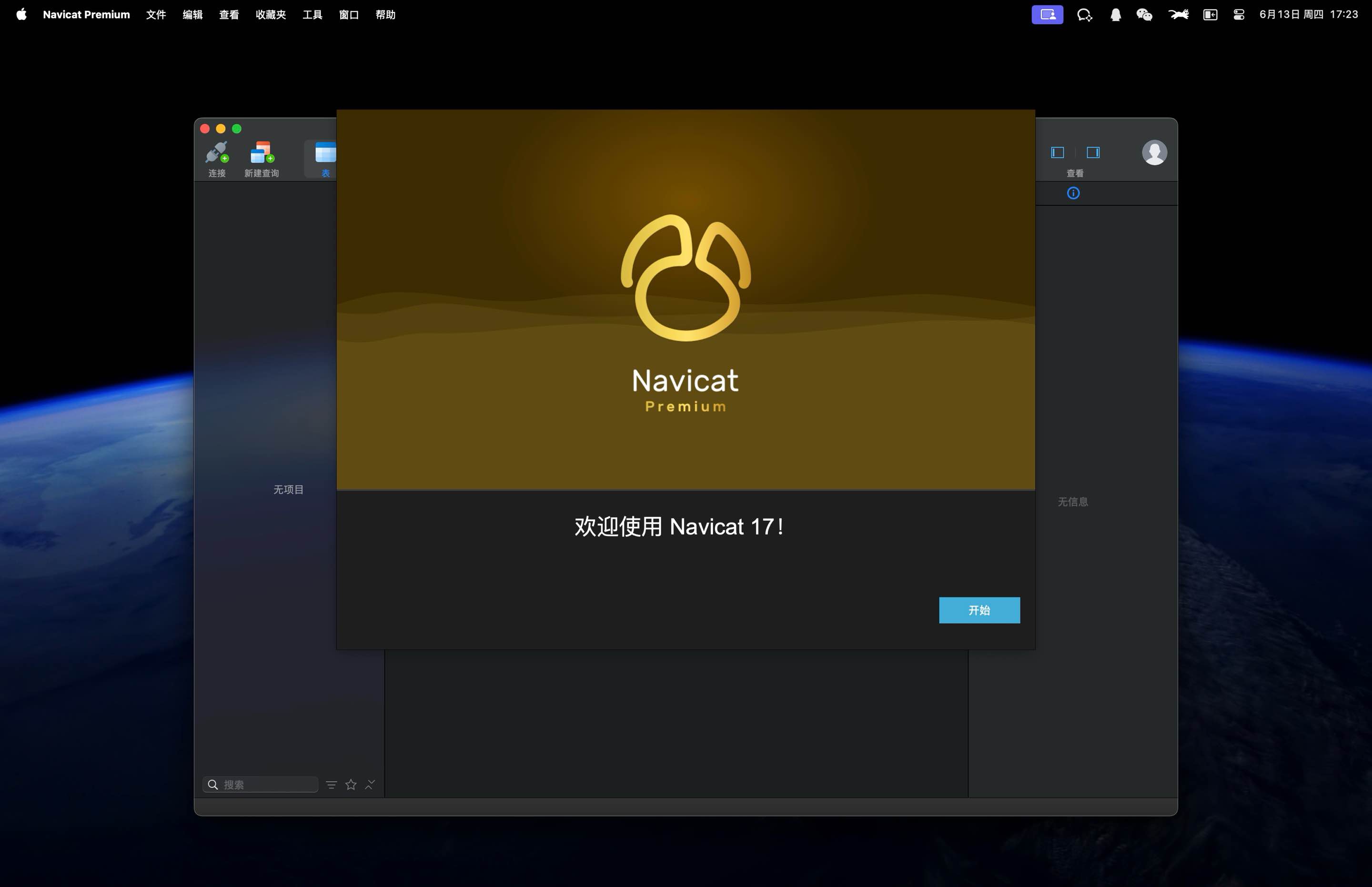Open the user account avatar
The width and height of the screenshot is (1372, 887).
coord(1154,152)
